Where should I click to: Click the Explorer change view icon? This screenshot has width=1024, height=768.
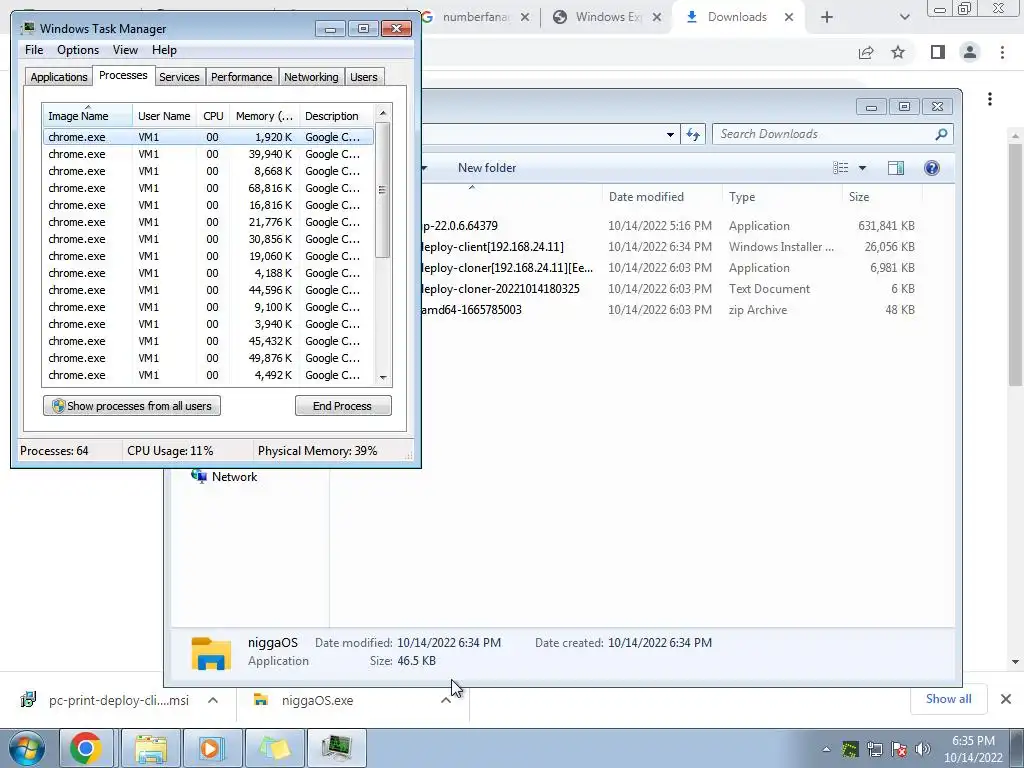(840, 168)
